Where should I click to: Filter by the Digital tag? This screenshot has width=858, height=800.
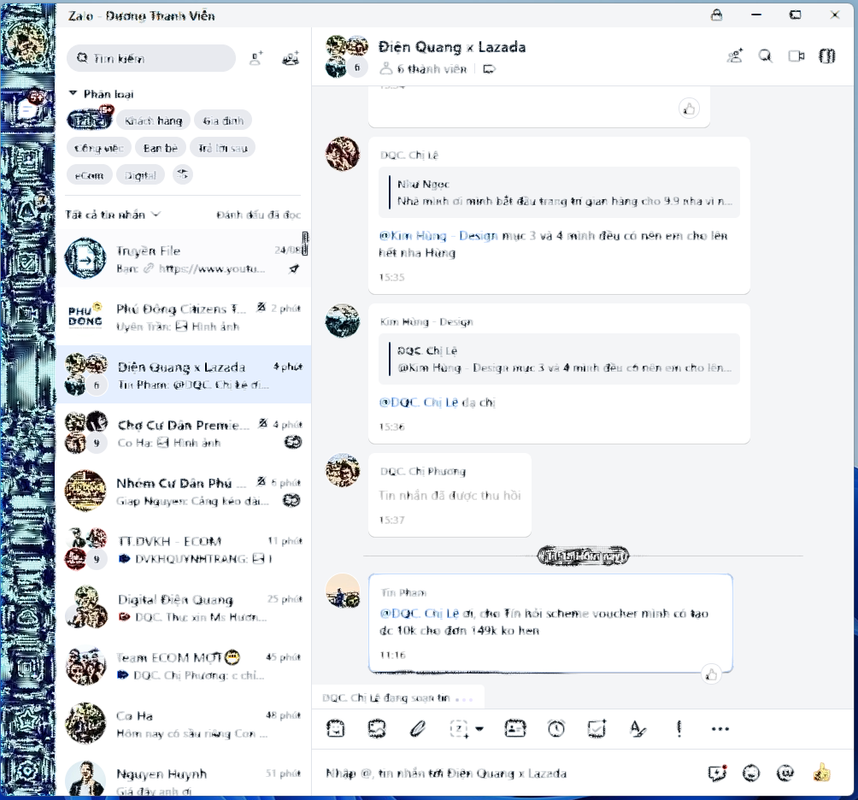tap(140, 175)
